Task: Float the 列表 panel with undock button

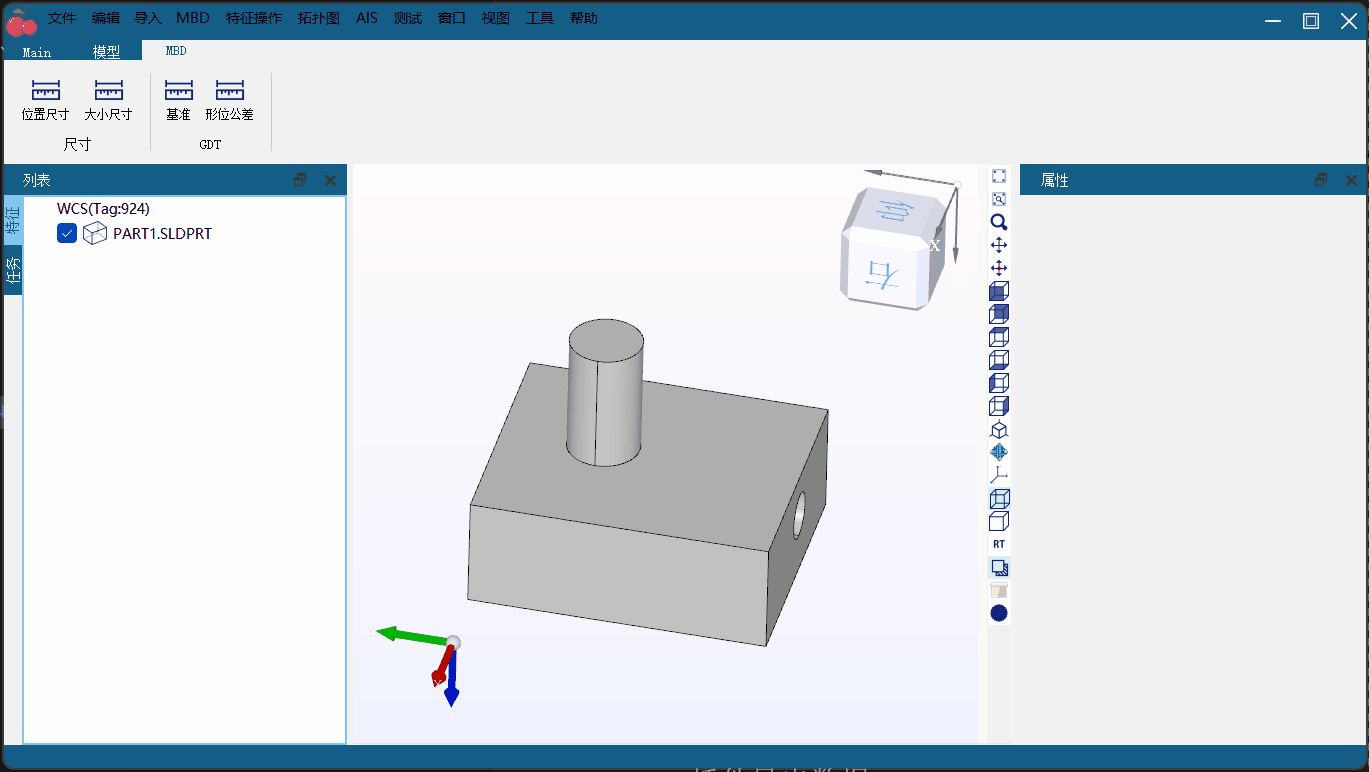Action: pos(300,180)
